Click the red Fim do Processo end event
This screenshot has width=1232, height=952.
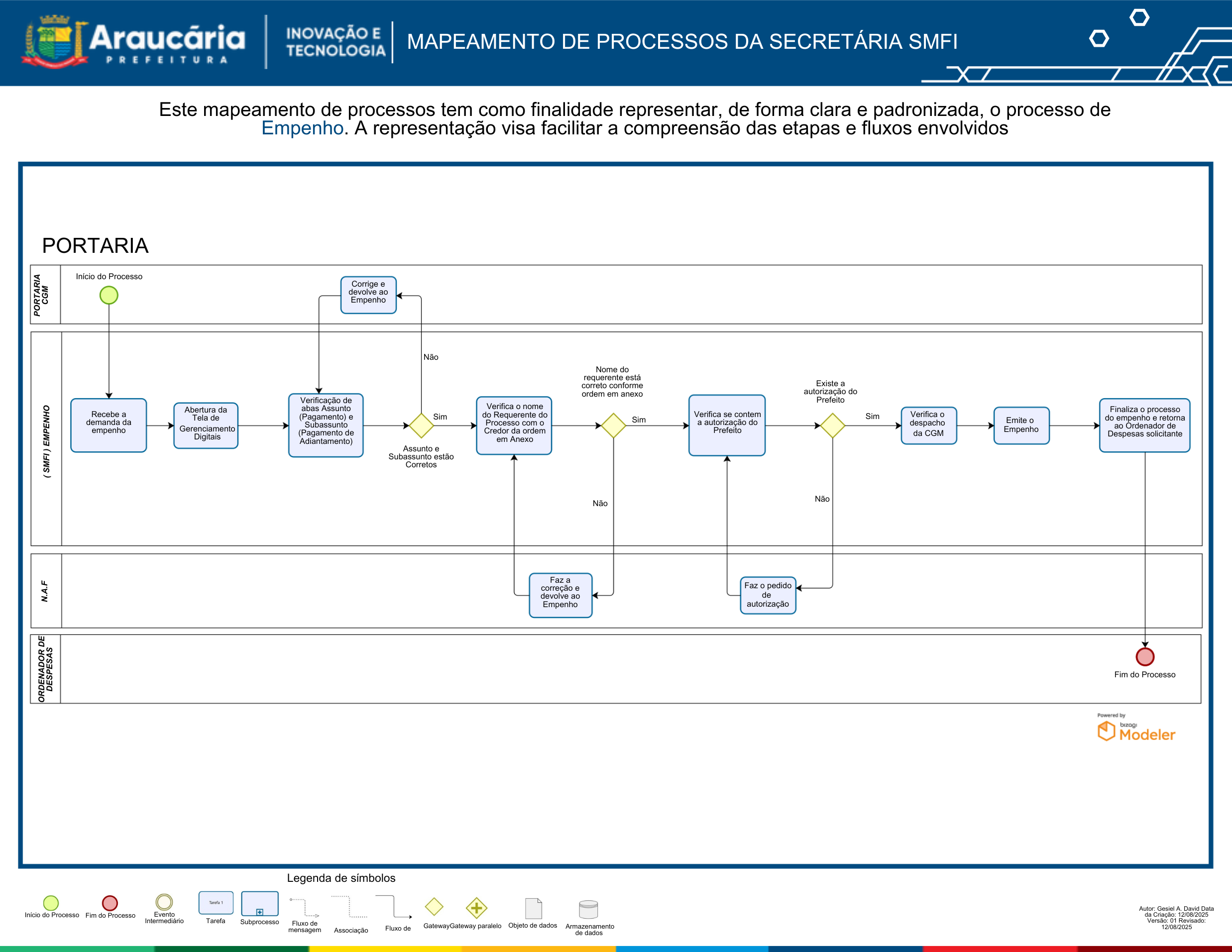pyautogui.click(x=1144, y=656)
